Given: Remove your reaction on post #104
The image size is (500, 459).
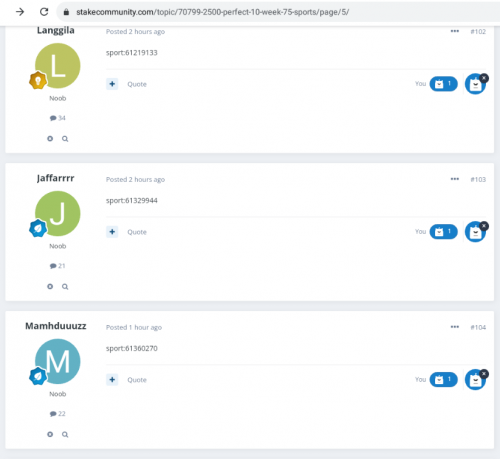Looking at the screenshot, I should pos(484,374).
